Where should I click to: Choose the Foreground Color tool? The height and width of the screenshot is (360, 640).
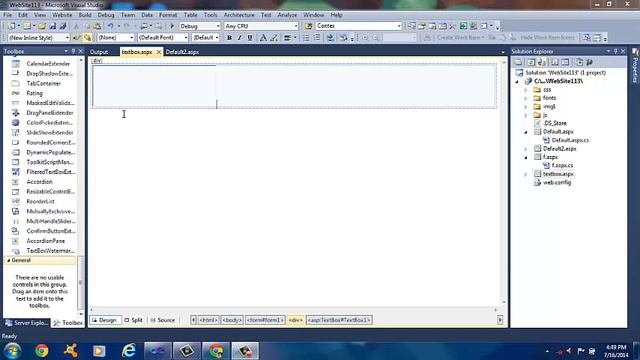tap(263, 38)
